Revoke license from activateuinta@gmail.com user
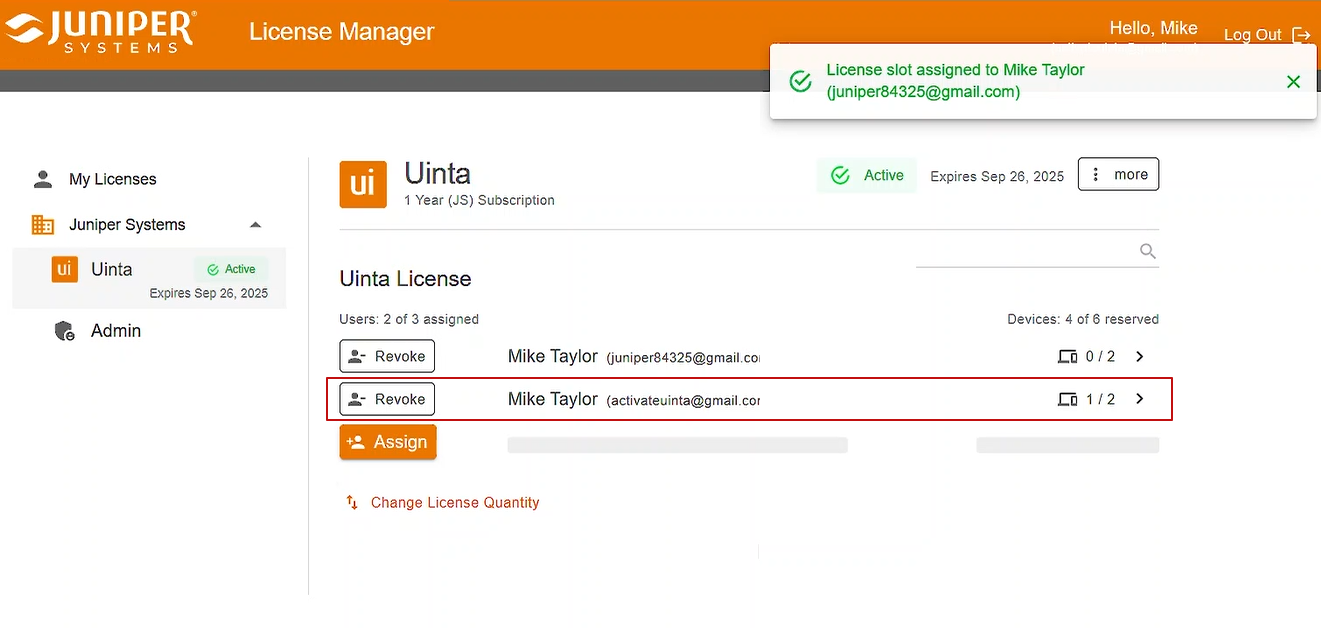The height and width of the screenshot is (628, 1321). [387, 399]
